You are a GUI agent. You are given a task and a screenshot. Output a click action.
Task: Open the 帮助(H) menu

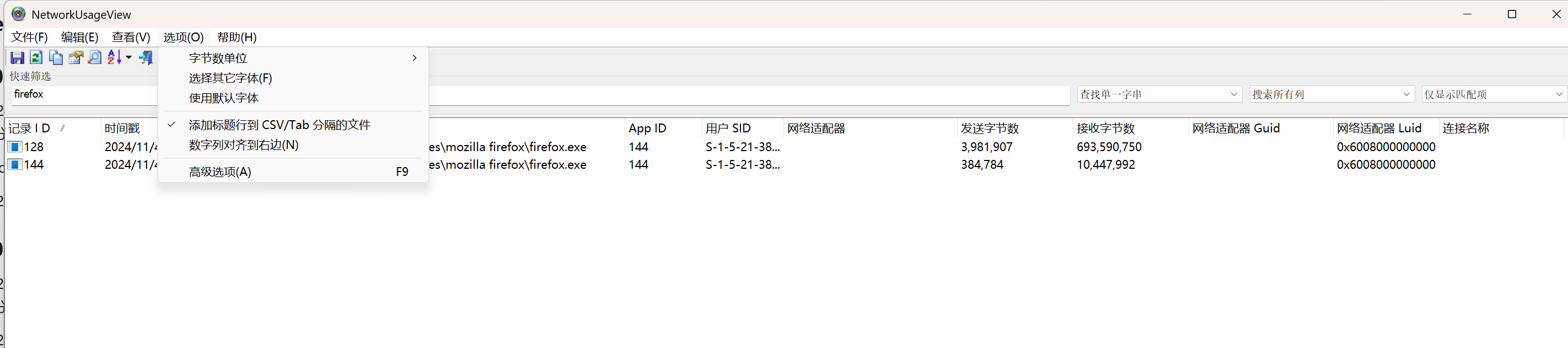pyautogui.click(x=237, y=37)
